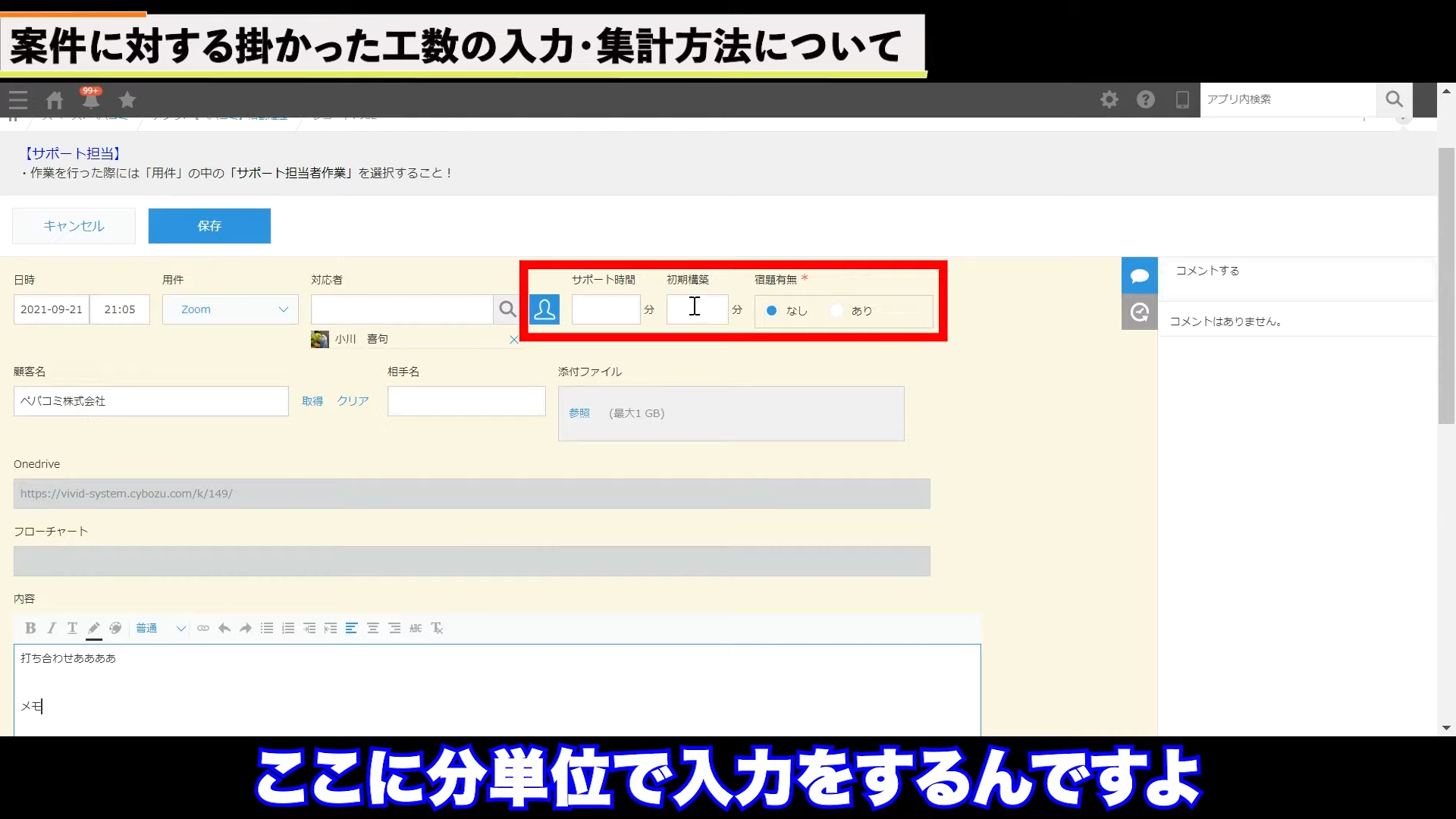
Task: Center align text in the content editor
Action: tap(373, 628)
